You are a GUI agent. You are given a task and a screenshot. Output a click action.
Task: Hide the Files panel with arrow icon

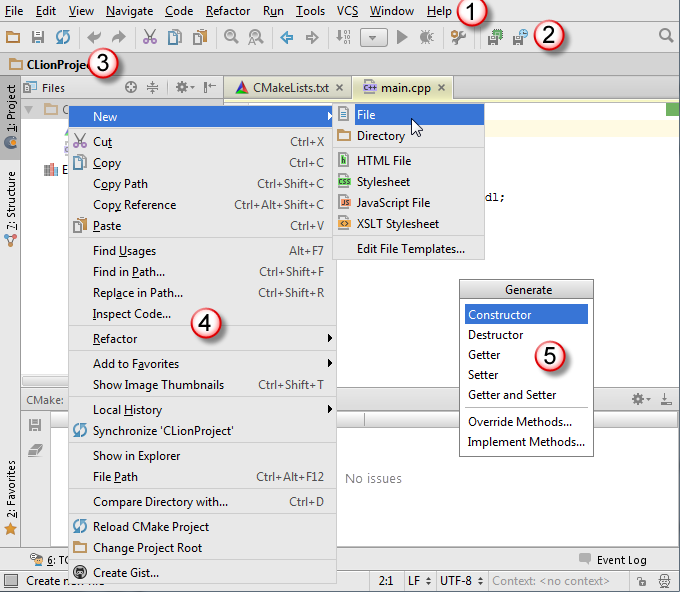[210, 88]
